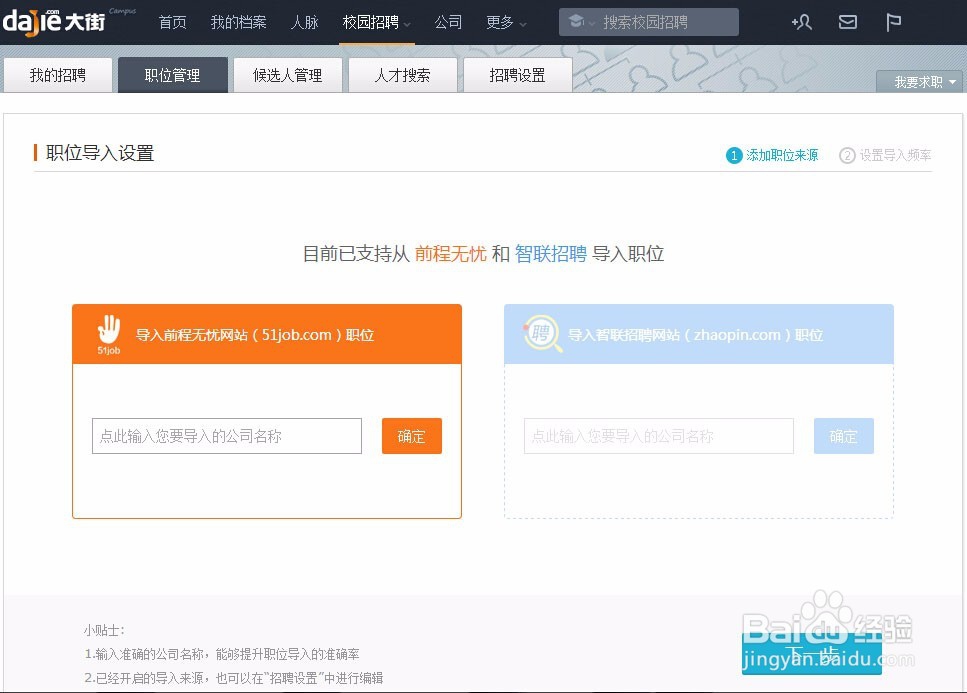Switch to the 职位管理 tab
The width and height of the screenshot is (967, 693).
pyautogui.click(x=173, y=75)
